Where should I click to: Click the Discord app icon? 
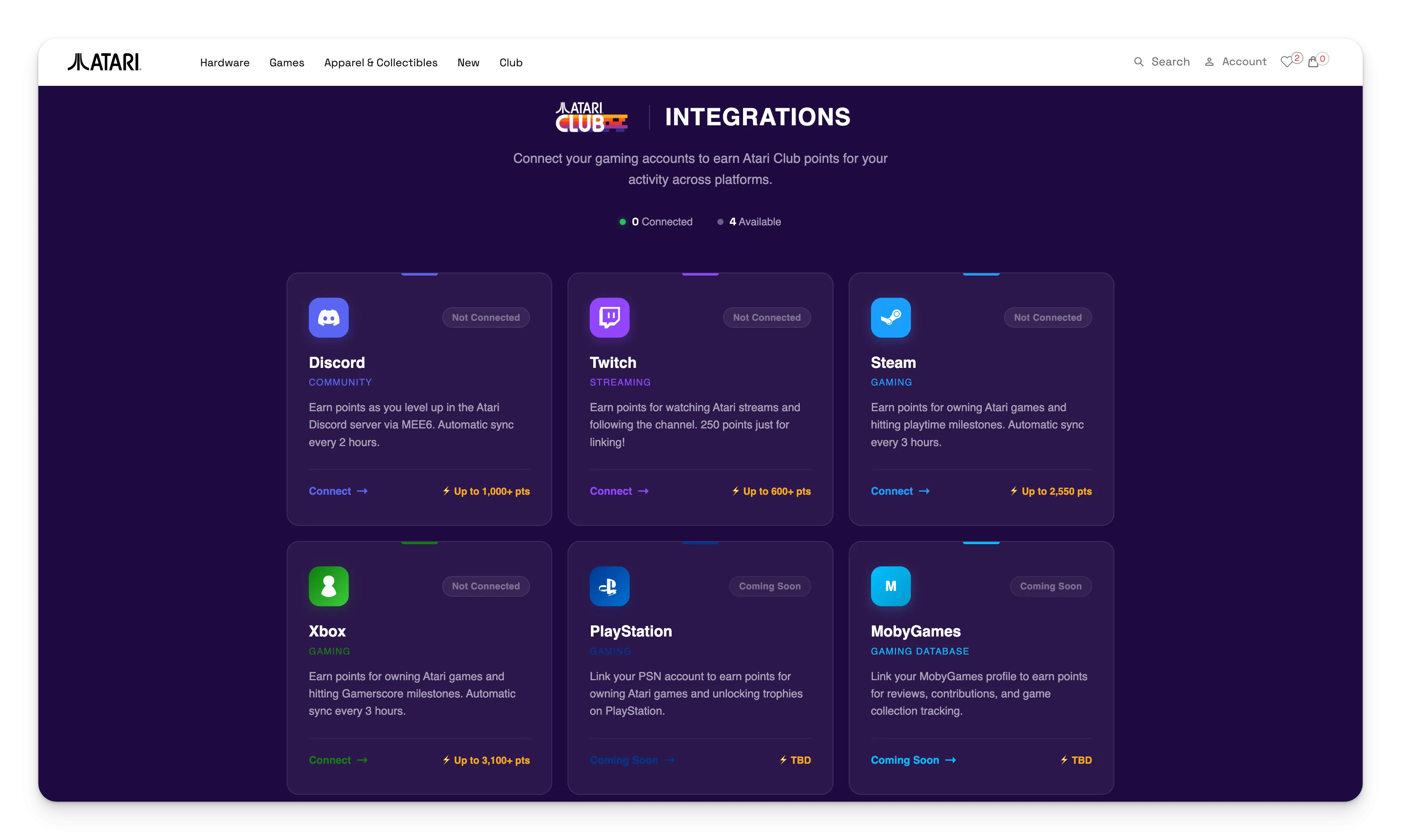click(328, 318)
